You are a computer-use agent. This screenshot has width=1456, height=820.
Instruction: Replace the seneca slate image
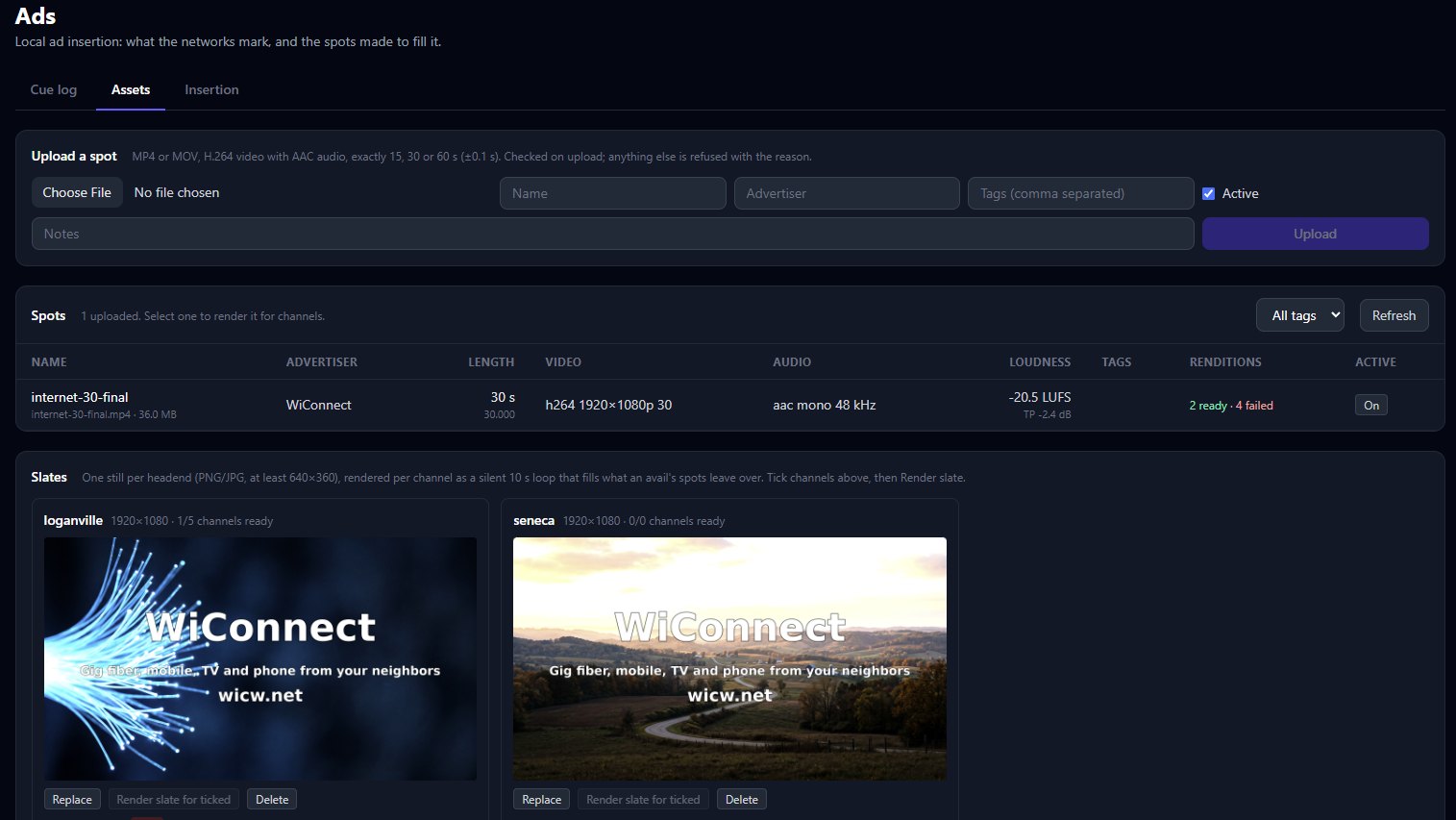pyautogui.click(x=542, y=800)
